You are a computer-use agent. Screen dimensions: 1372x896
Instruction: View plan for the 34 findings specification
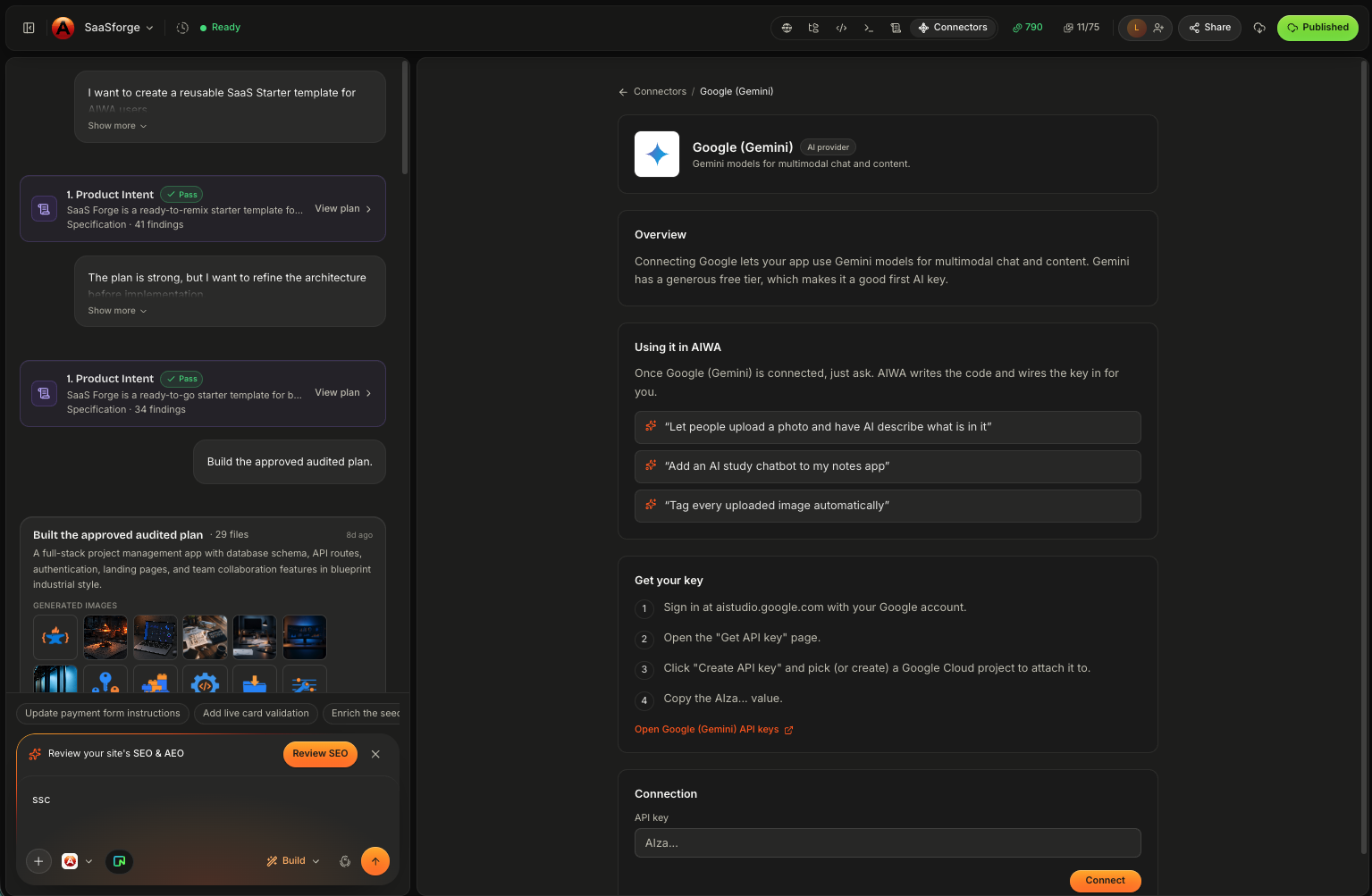343,393
